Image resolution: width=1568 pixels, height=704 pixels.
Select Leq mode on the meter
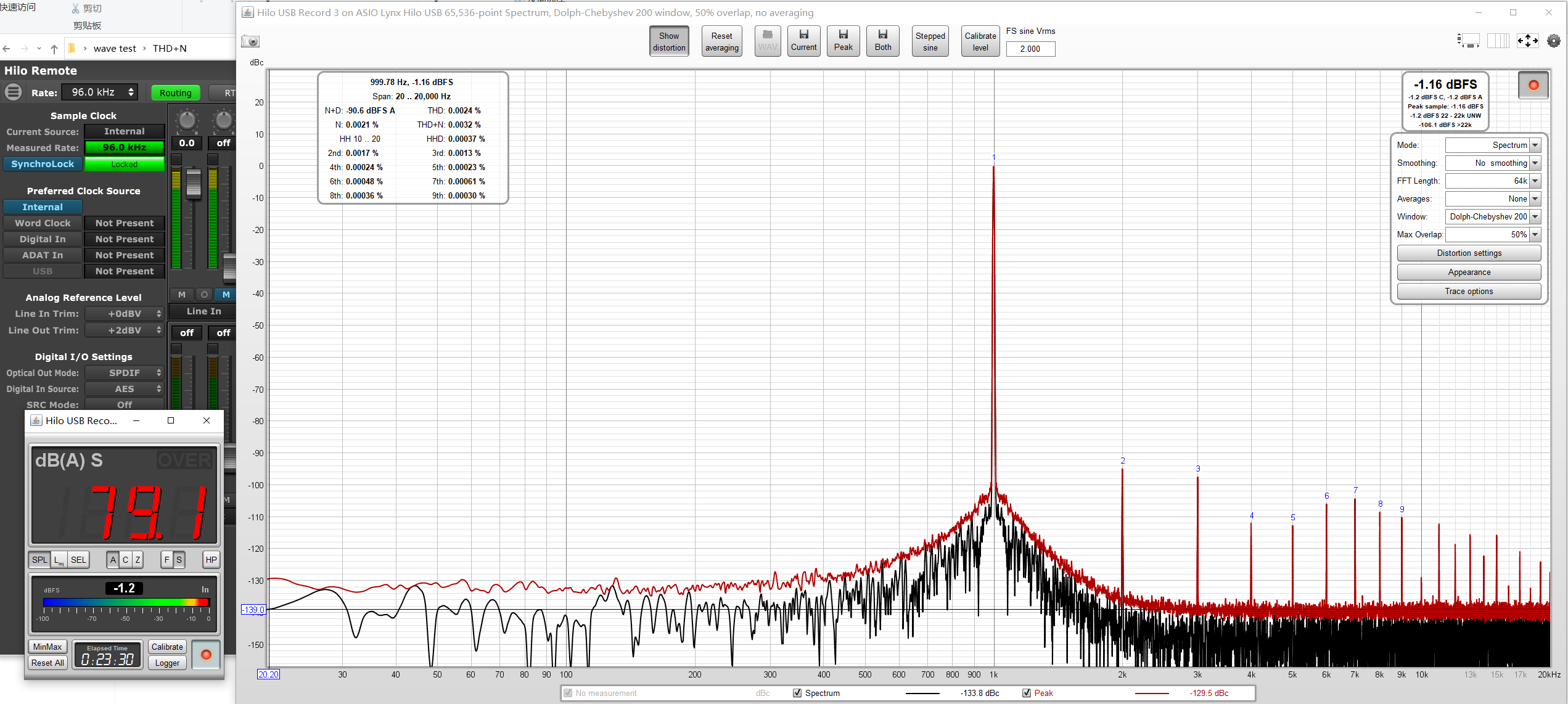click(59, 560)
